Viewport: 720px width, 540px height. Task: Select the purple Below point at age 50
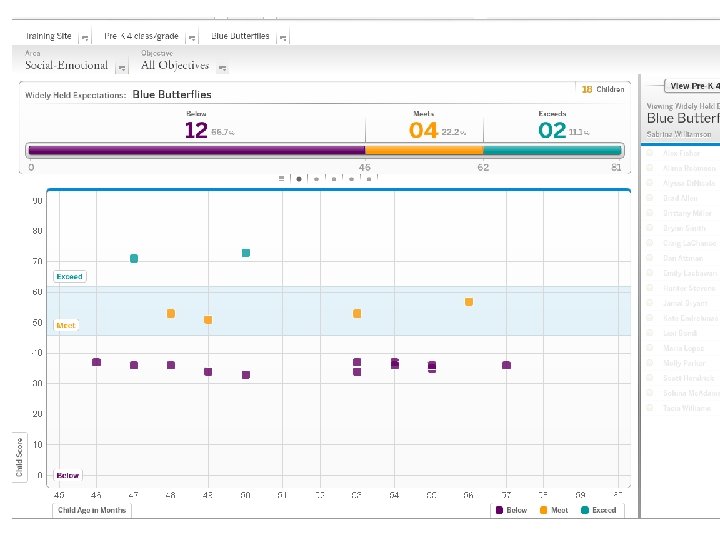246,375
